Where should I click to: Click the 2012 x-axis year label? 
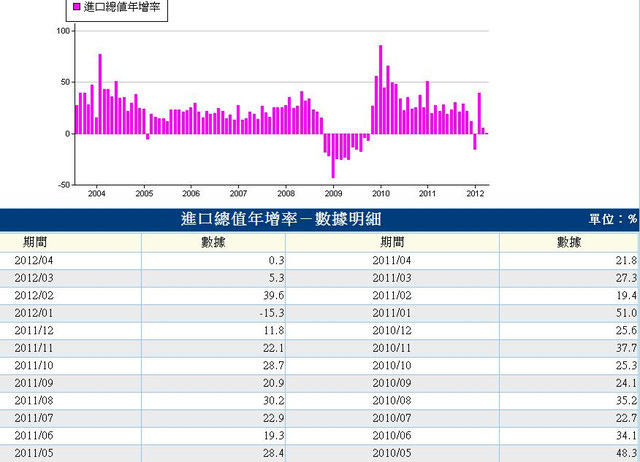point(475,193)
